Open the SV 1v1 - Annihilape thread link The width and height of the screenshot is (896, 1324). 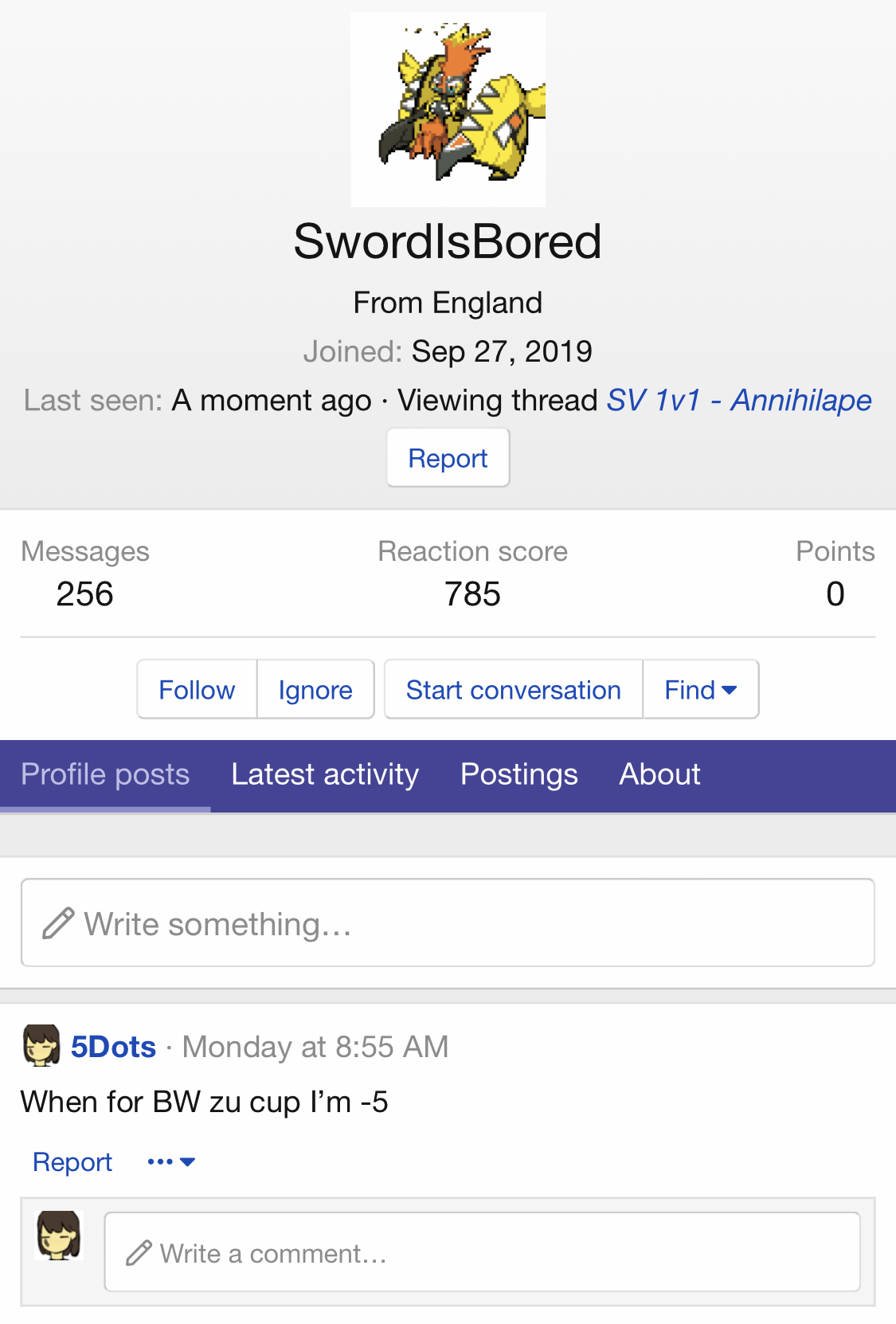(738, 400)
